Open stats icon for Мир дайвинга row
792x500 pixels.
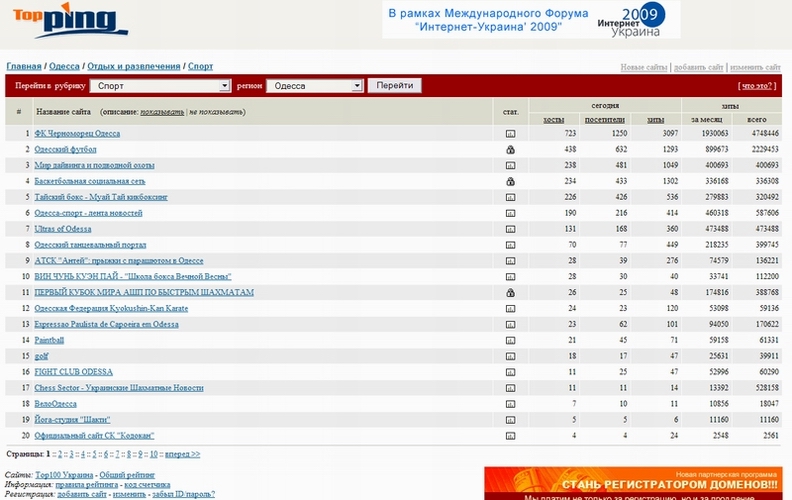510,165
